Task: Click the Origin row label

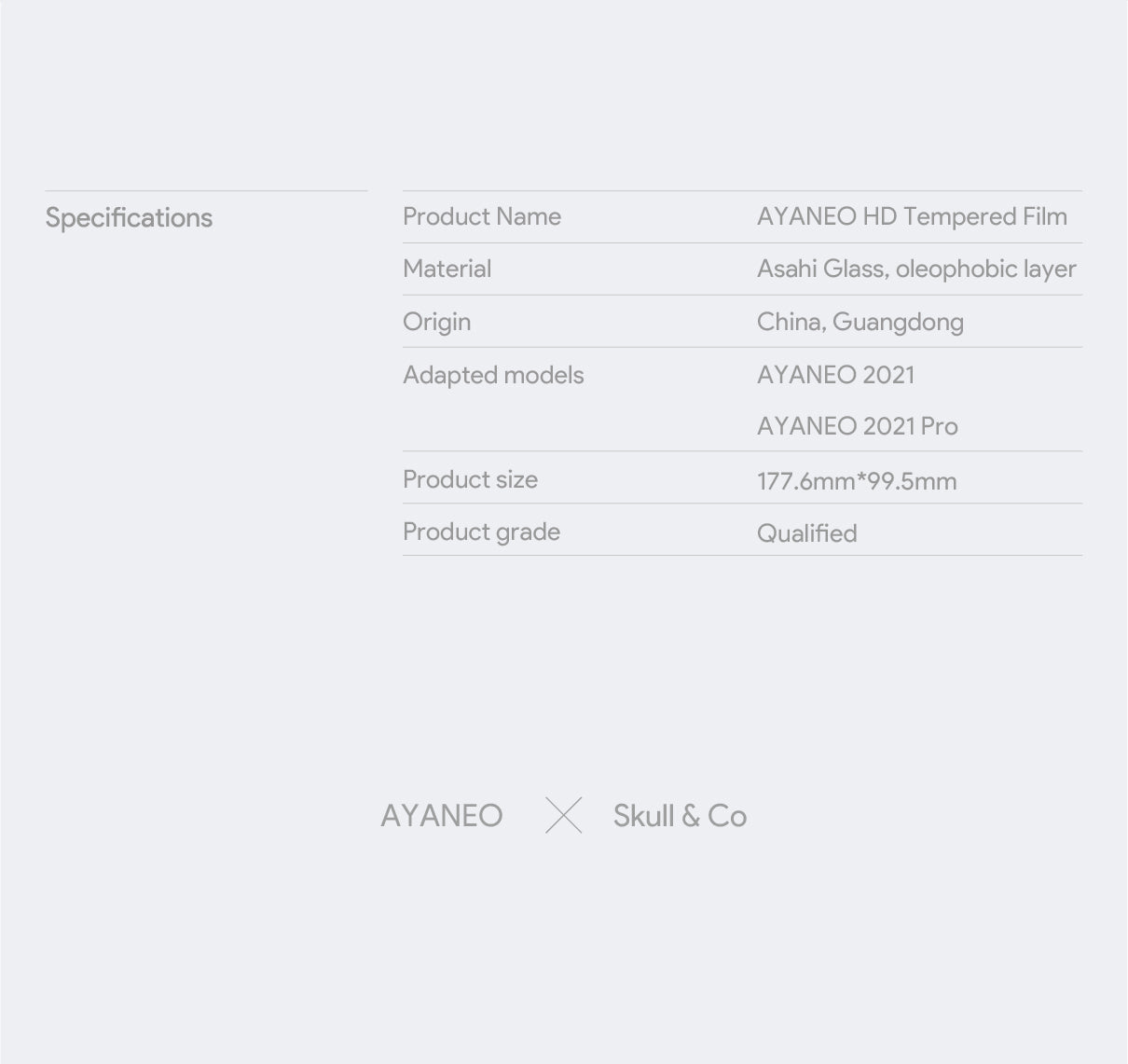Action: point(436,322)
